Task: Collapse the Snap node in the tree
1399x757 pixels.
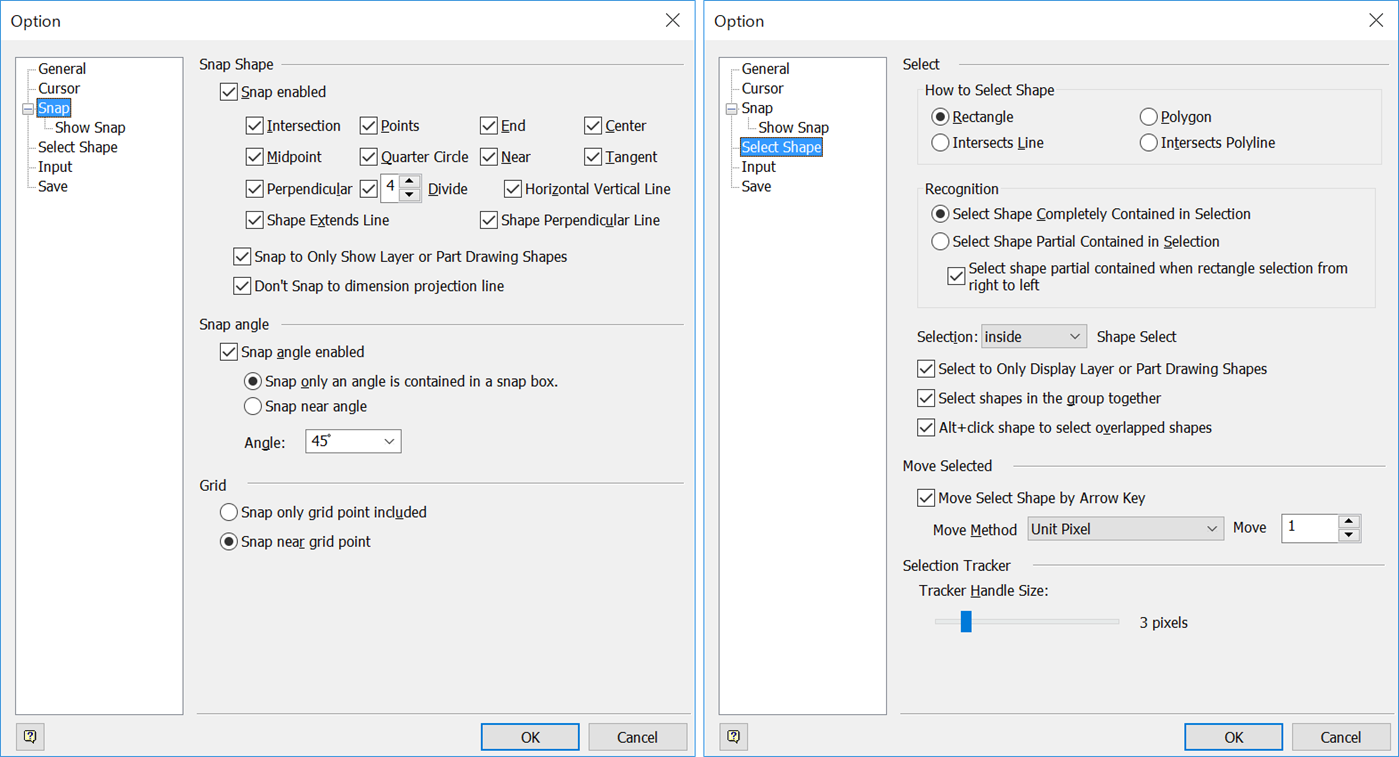Action: click(26, 107)
